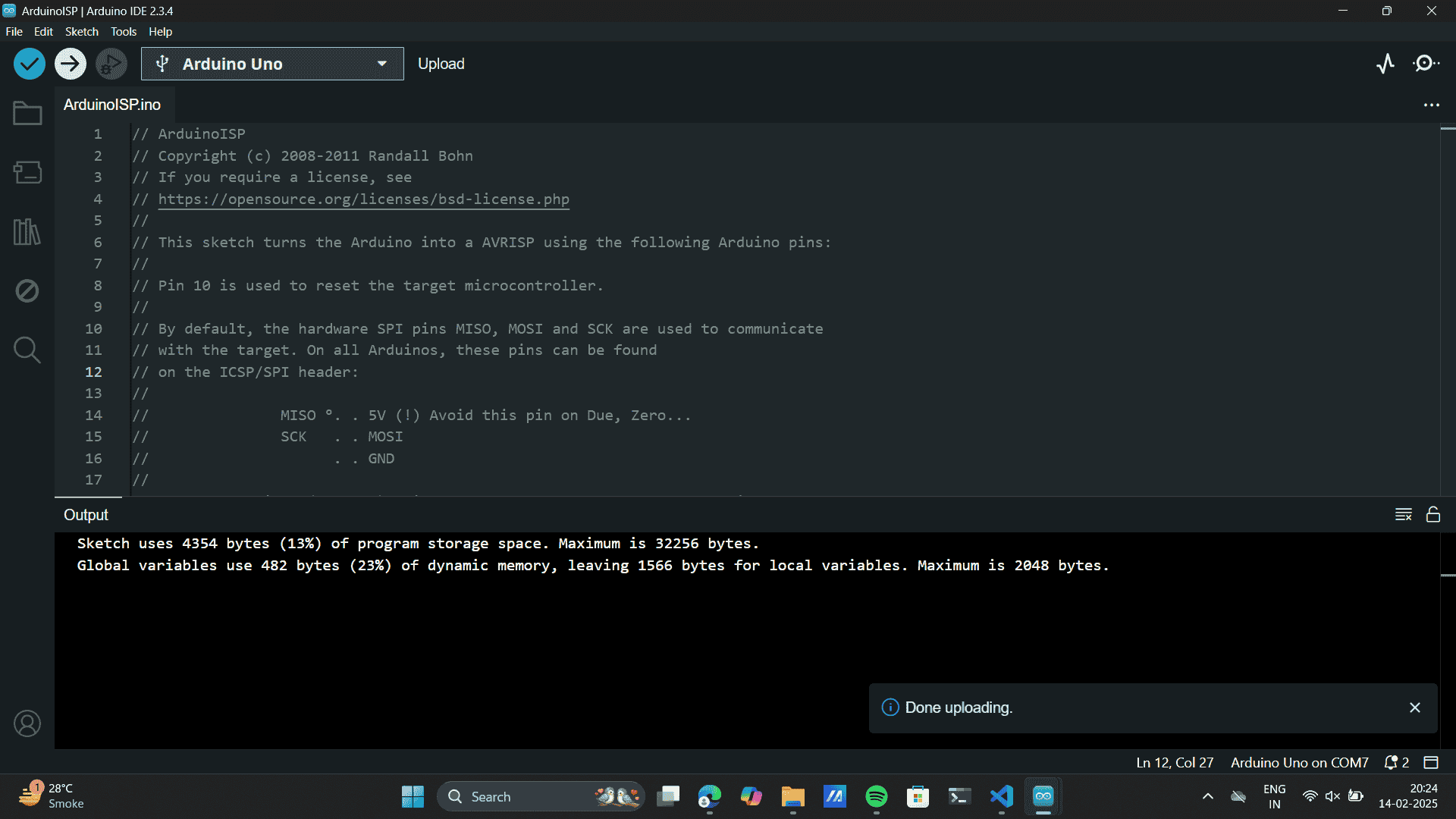Open the Arduino Uno board selector dropdown

[272, 64]
